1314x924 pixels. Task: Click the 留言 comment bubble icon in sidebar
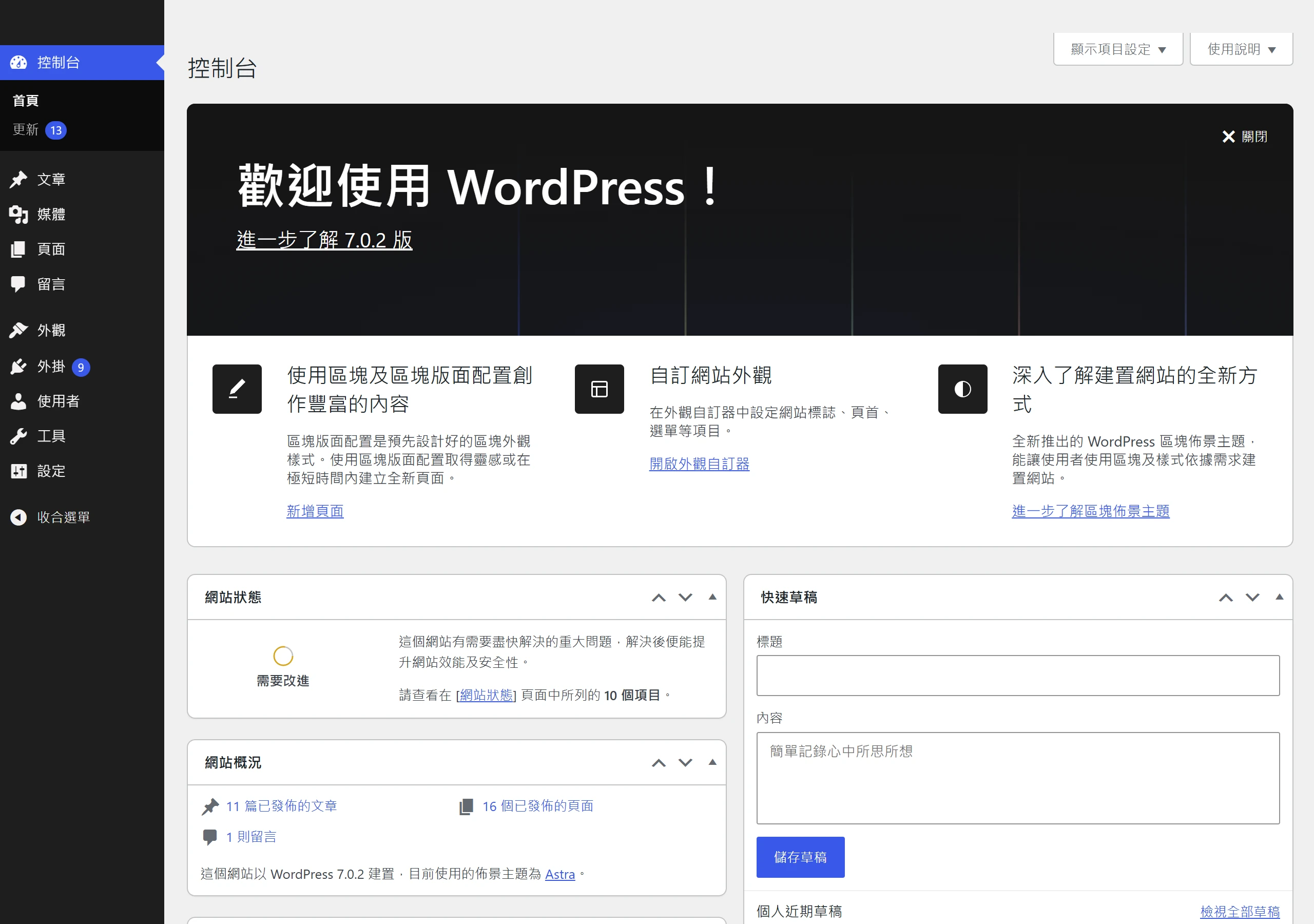(18, 284)
